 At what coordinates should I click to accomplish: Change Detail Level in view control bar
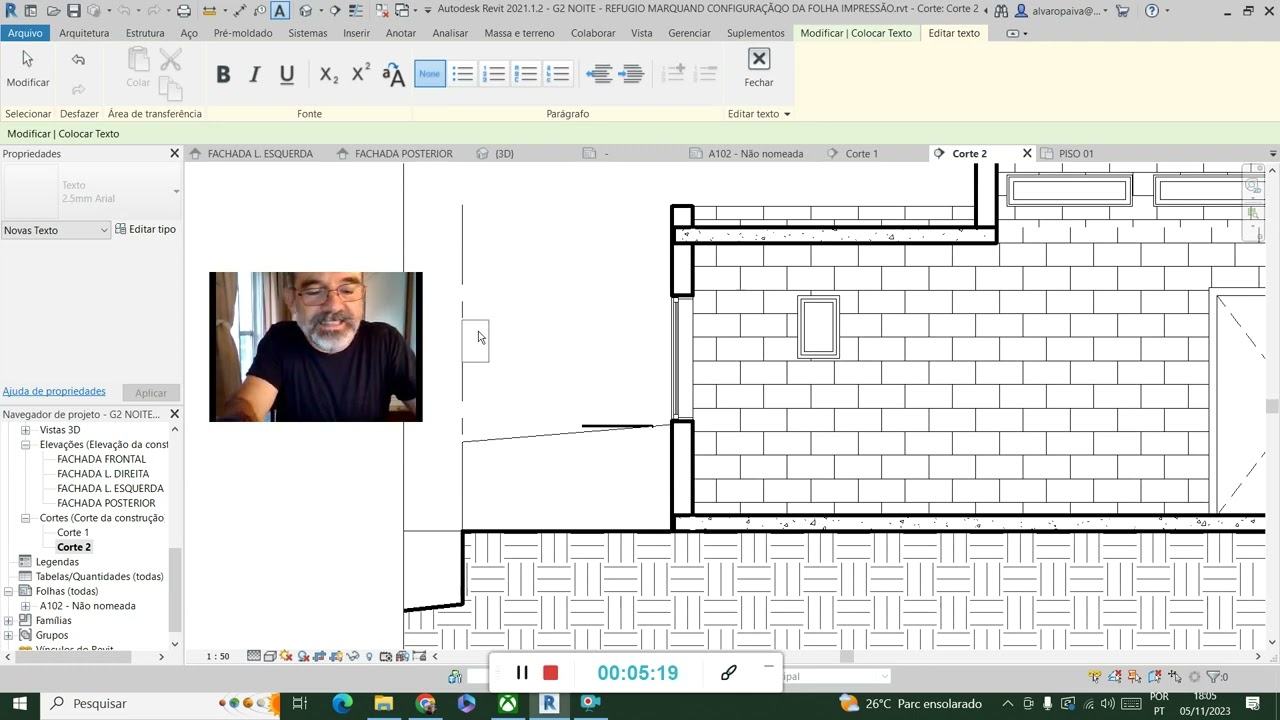click(254, 656)
